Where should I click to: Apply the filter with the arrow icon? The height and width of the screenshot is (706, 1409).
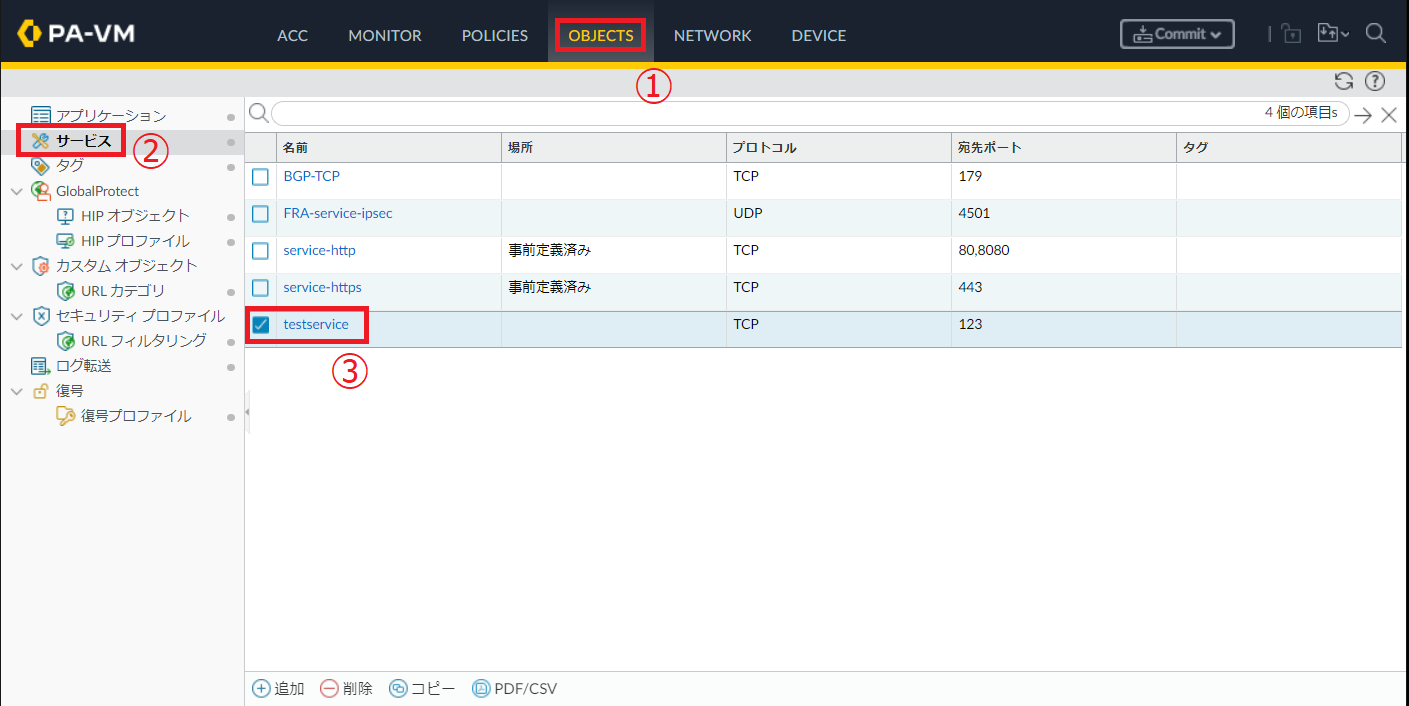coord(1363,114)
